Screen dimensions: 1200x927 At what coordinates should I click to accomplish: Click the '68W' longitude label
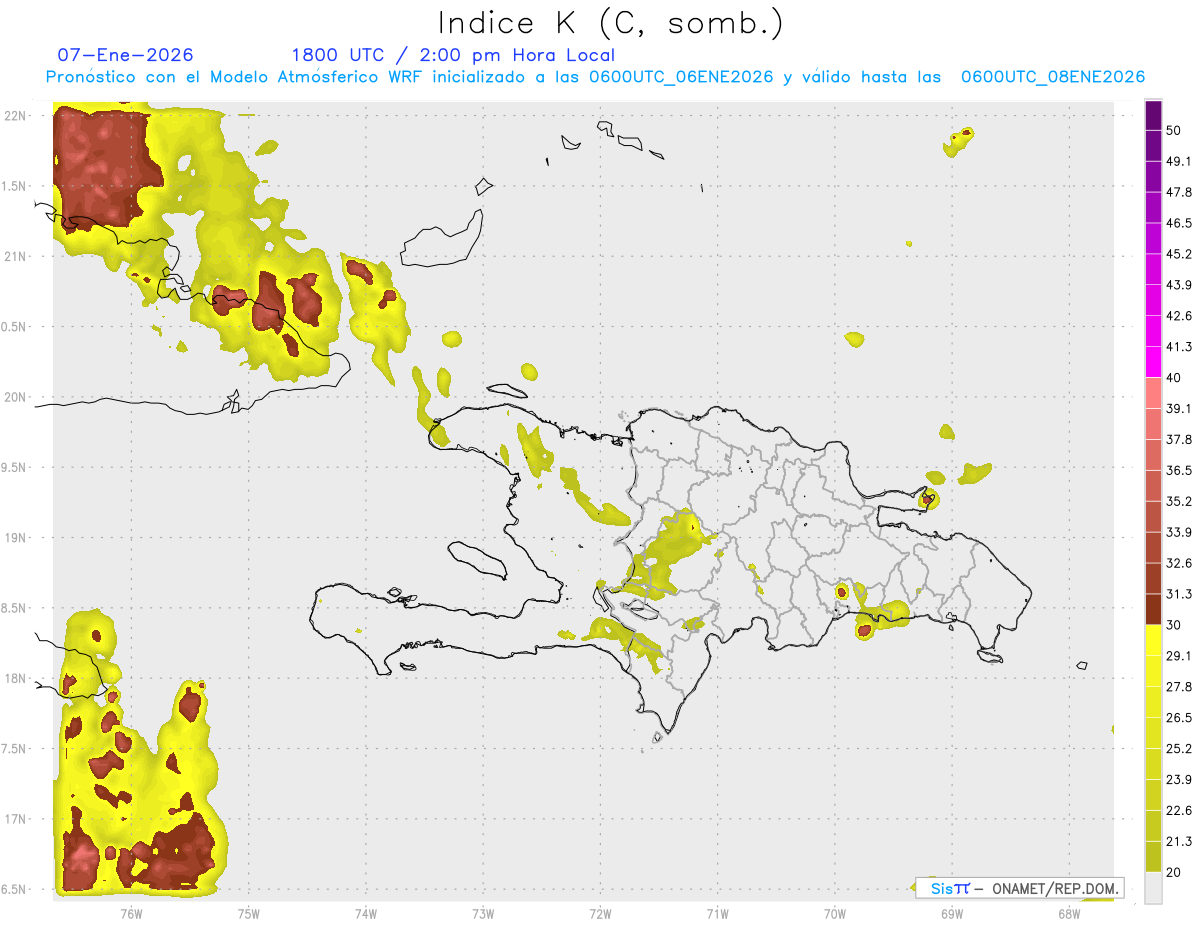[1068, 914]
